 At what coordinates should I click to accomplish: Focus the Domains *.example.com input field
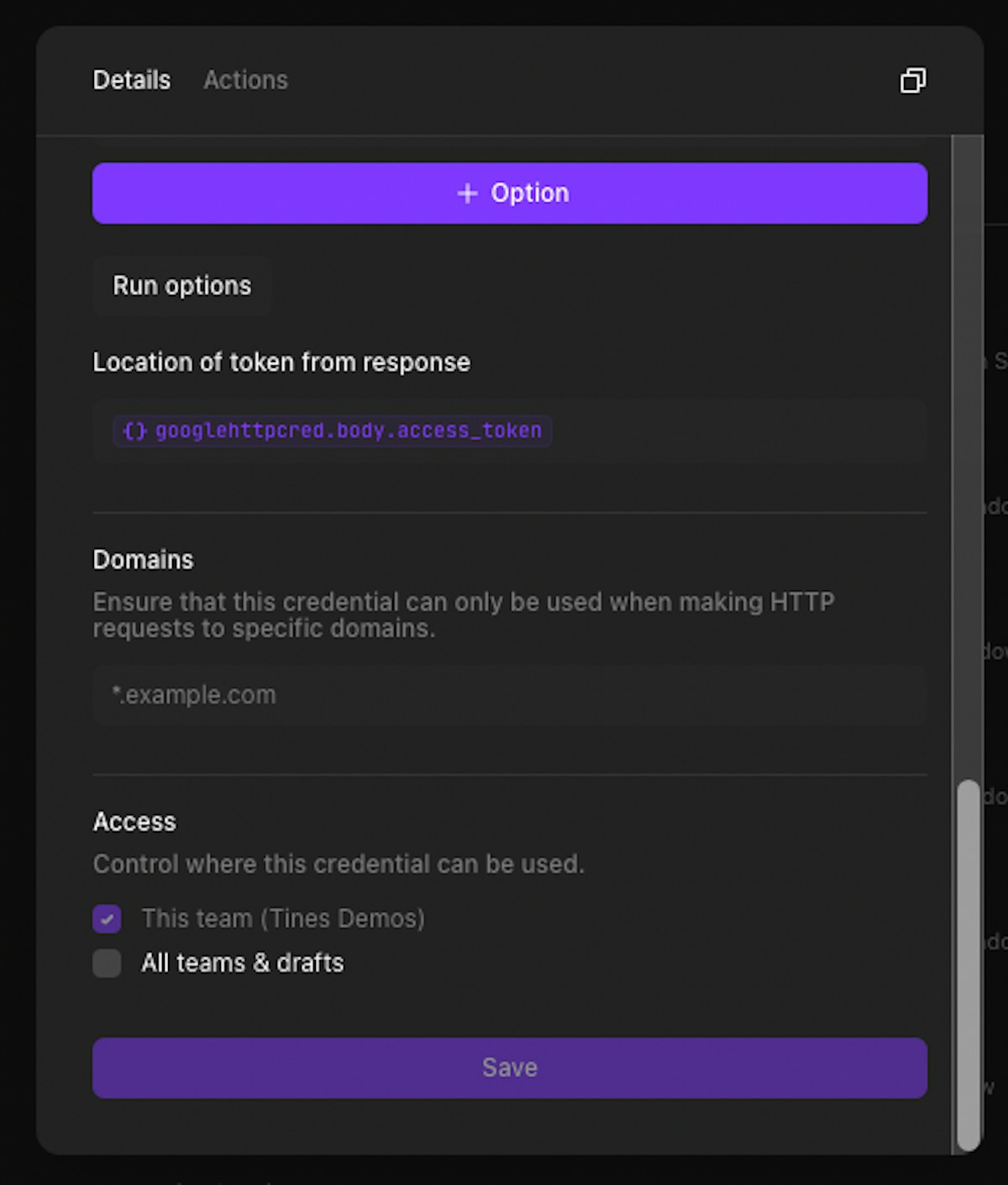point(509,695)
